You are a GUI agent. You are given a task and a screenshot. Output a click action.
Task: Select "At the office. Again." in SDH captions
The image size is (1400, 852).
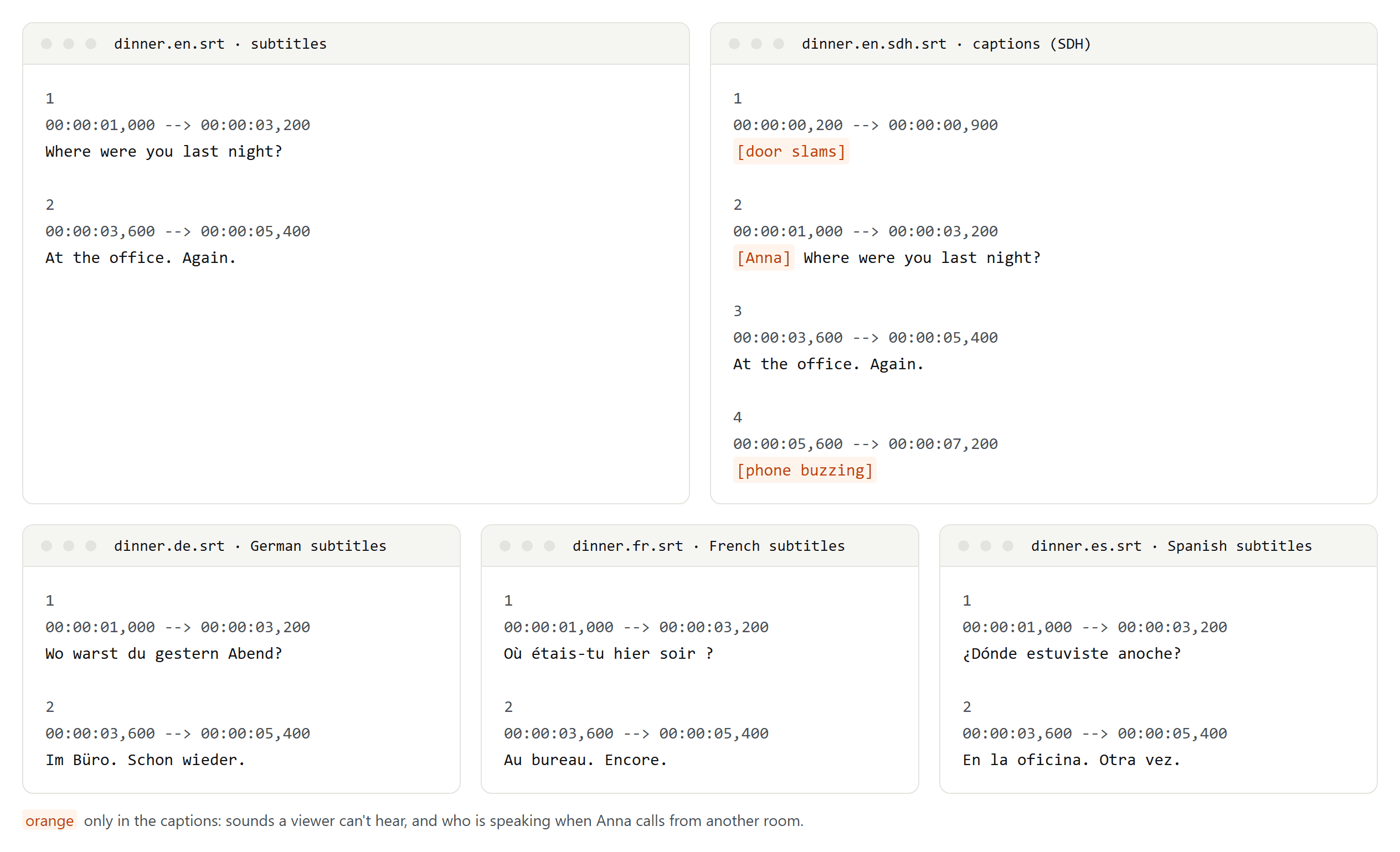828,364
